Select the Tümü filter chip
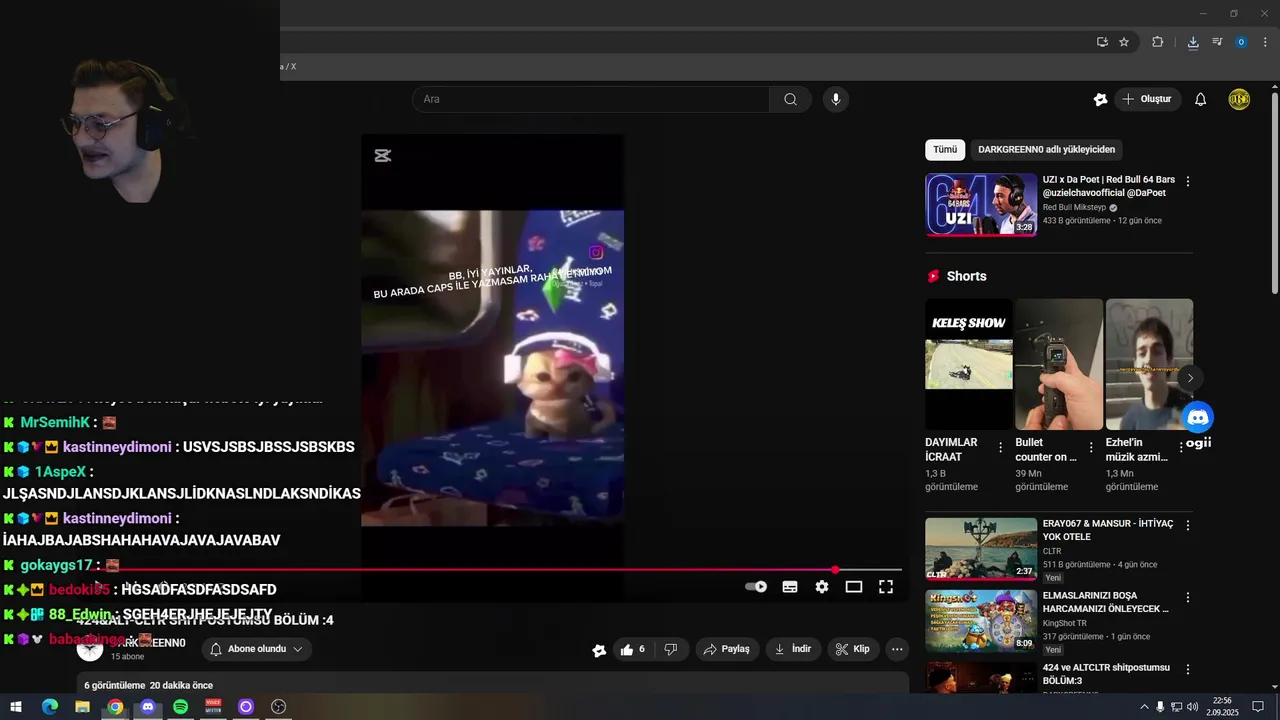The width and height of the screenshot is (1280, 720). [x=945, y=150]
